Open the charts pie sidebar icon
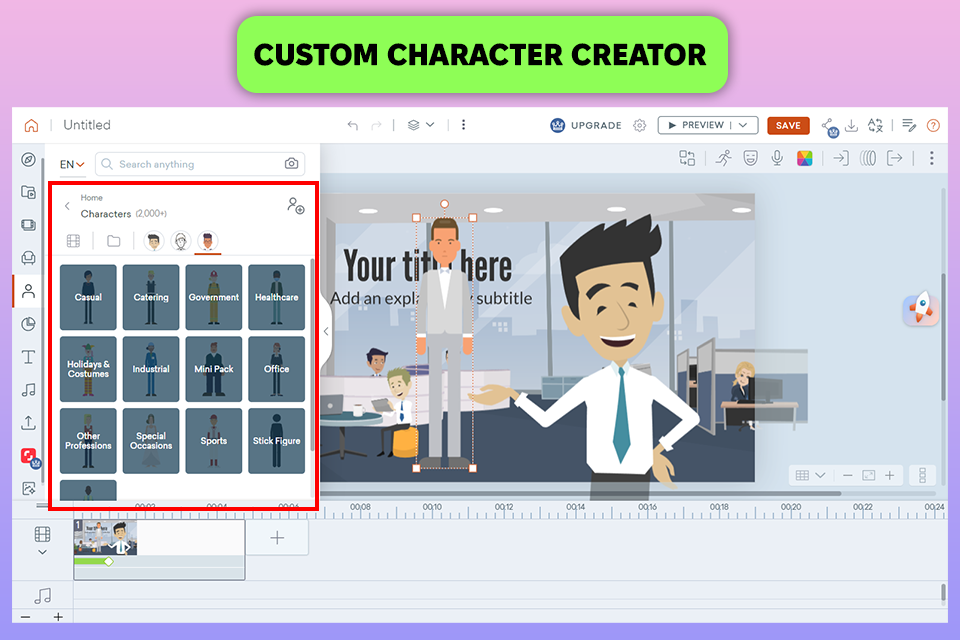The height and width of the screenshot is (640, 960). [28, 324]
